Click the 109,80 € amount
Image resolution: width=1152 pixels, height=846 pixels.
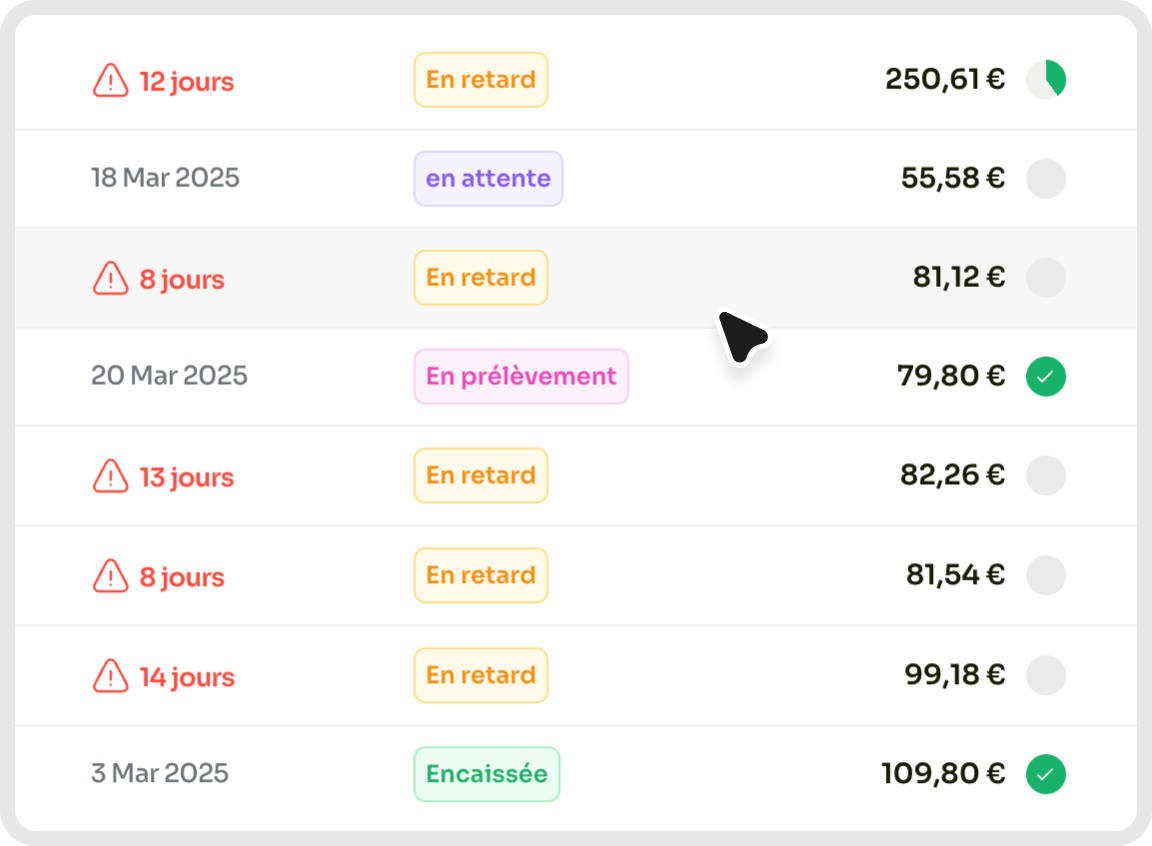pos(943,773)
